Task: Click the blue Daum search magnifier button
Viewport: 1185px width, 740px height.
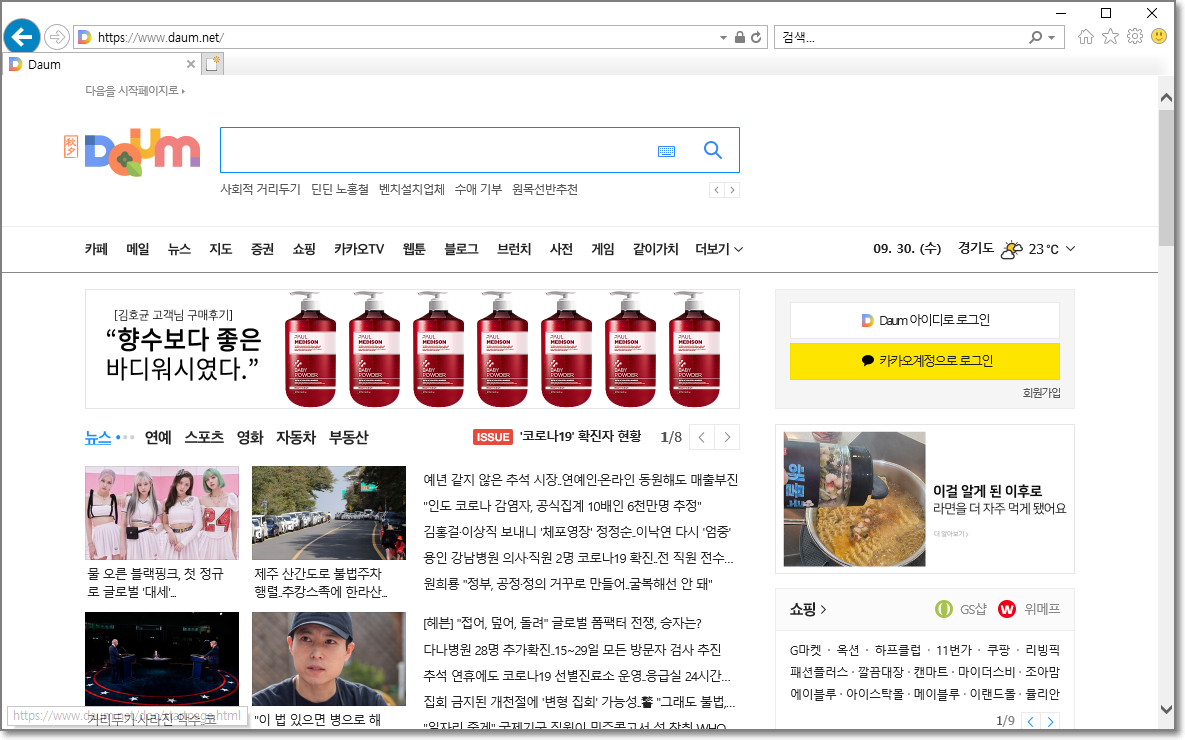Action: point(713,150)
